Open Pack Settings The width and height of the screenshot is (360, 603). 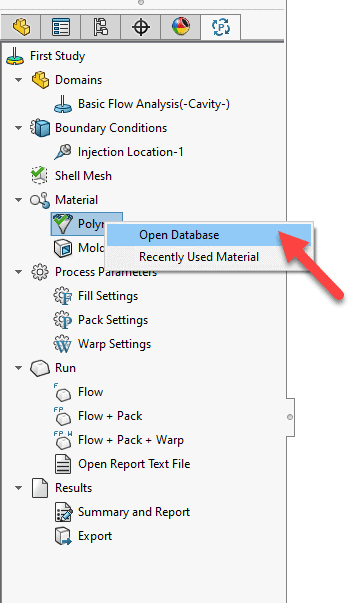113,320
